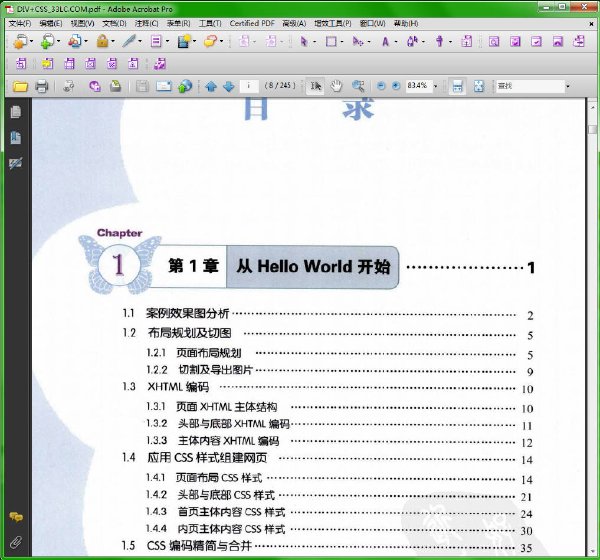
Task: Open the 窗口(W) menu
Action: click(x=372, y=24)
